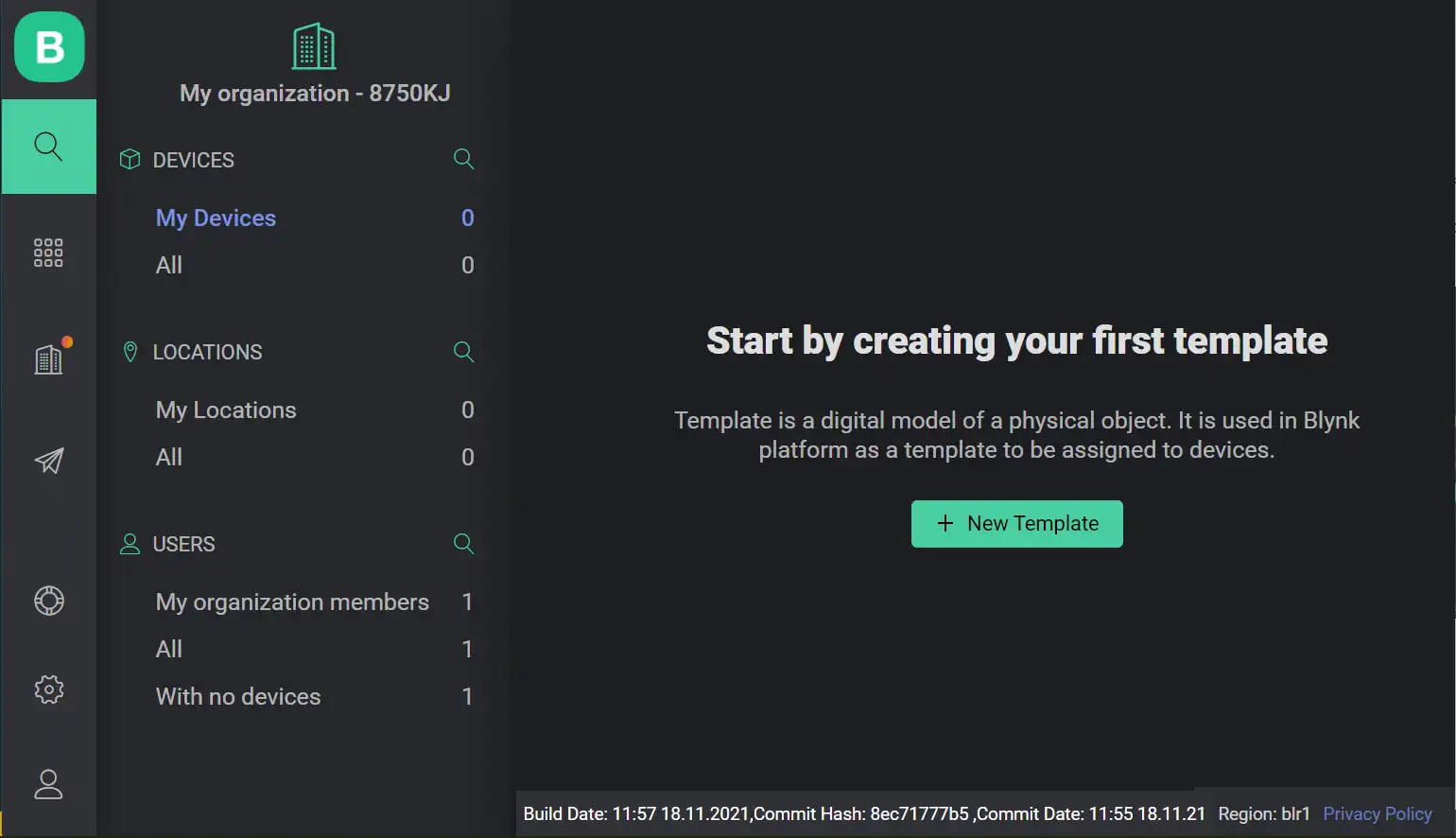Open the Settings gear icon
Screen dimensions: 1456x838
[49, 690]
